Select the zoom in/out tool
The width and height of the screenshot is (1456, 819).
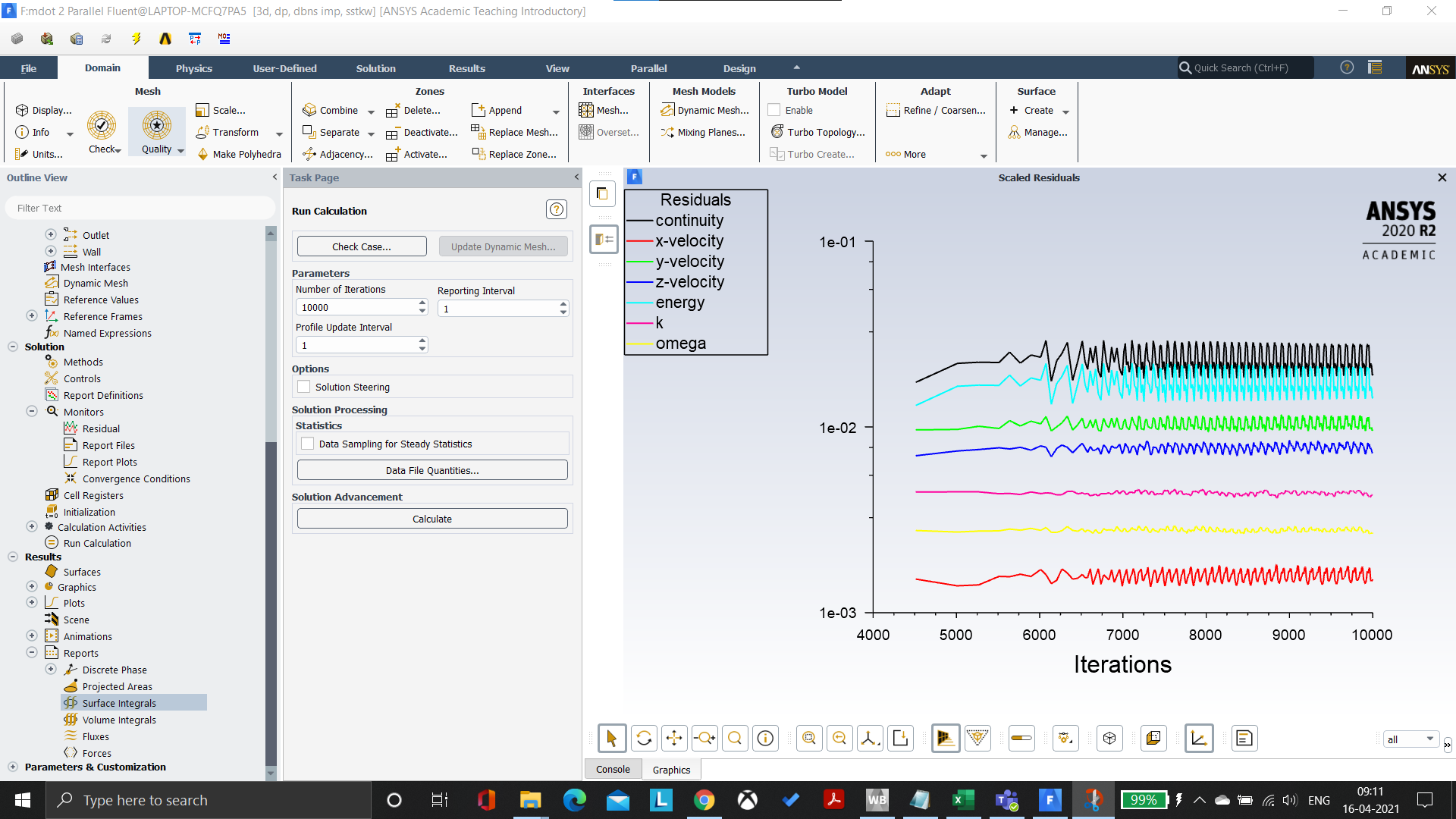pyautogui.click(x=704, y=738)
